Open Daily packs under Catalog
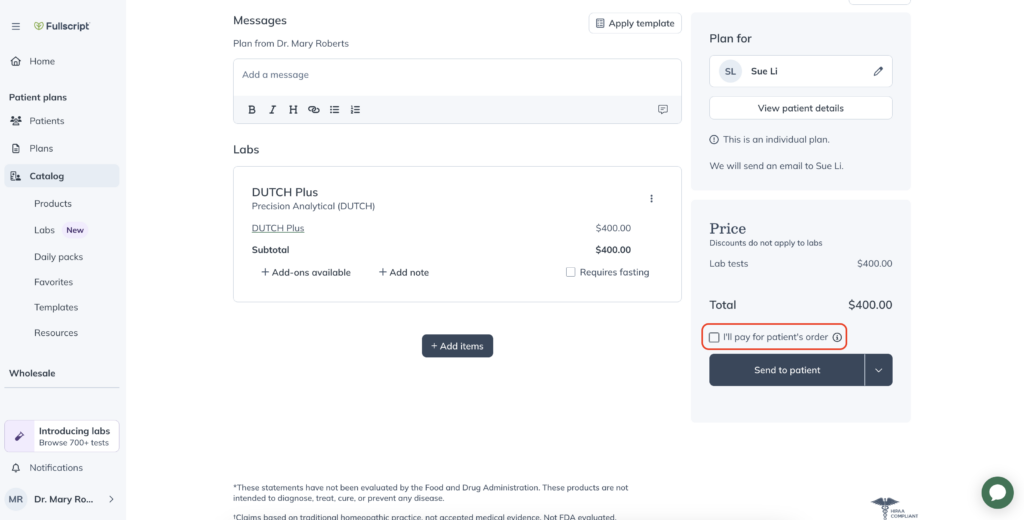 pyautogui.click(x=59, y=257)
